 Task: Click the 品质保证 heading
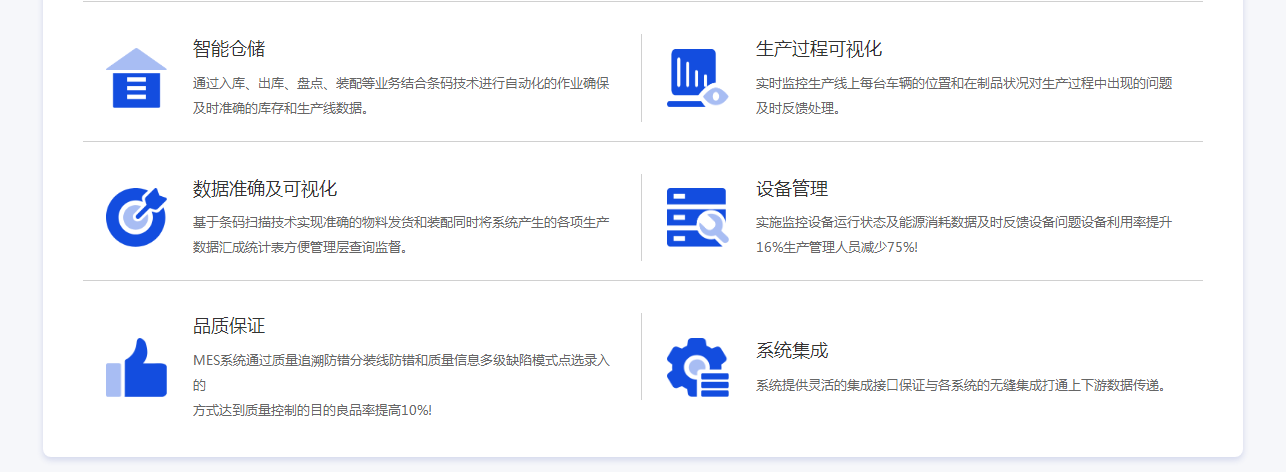[x=229, y=326]
